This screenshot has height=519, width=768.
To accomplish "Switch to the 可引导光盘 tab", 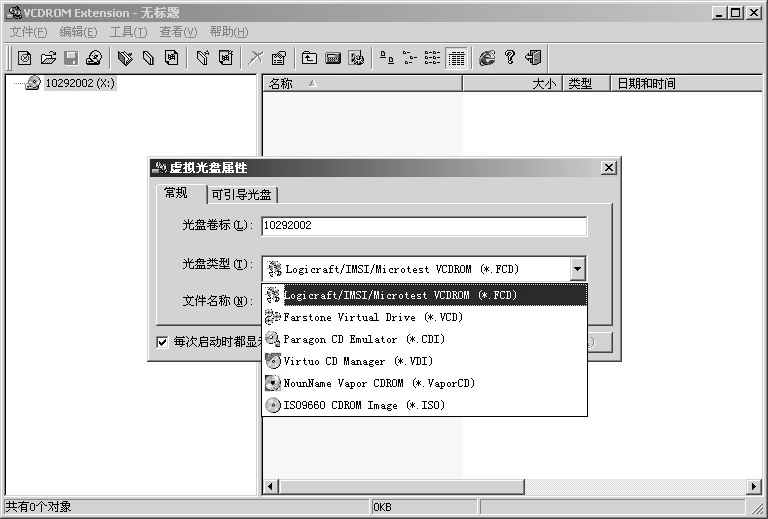I will tap(241, 195).
